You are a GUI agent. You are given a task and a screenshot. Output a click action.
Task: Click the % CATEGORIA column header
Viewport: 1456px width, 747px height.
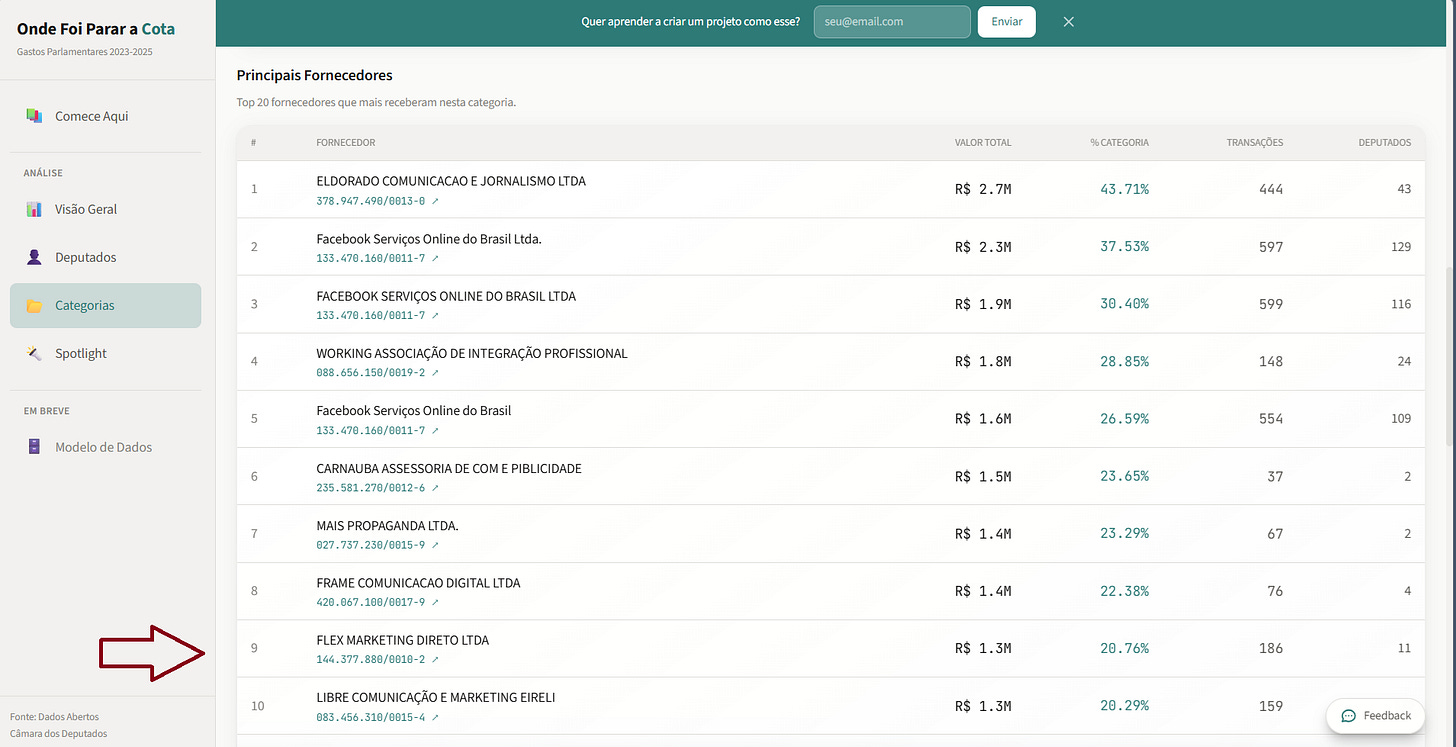[x=1119, y=143]
